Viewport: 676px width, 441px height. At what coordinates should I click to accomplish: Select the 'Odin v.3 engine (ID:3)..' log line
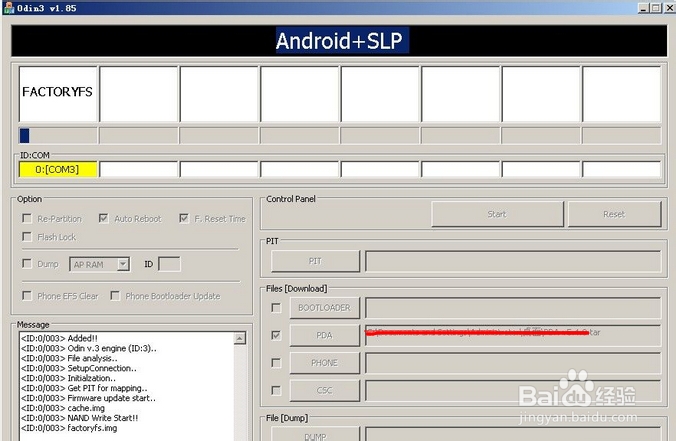[89, 348]
